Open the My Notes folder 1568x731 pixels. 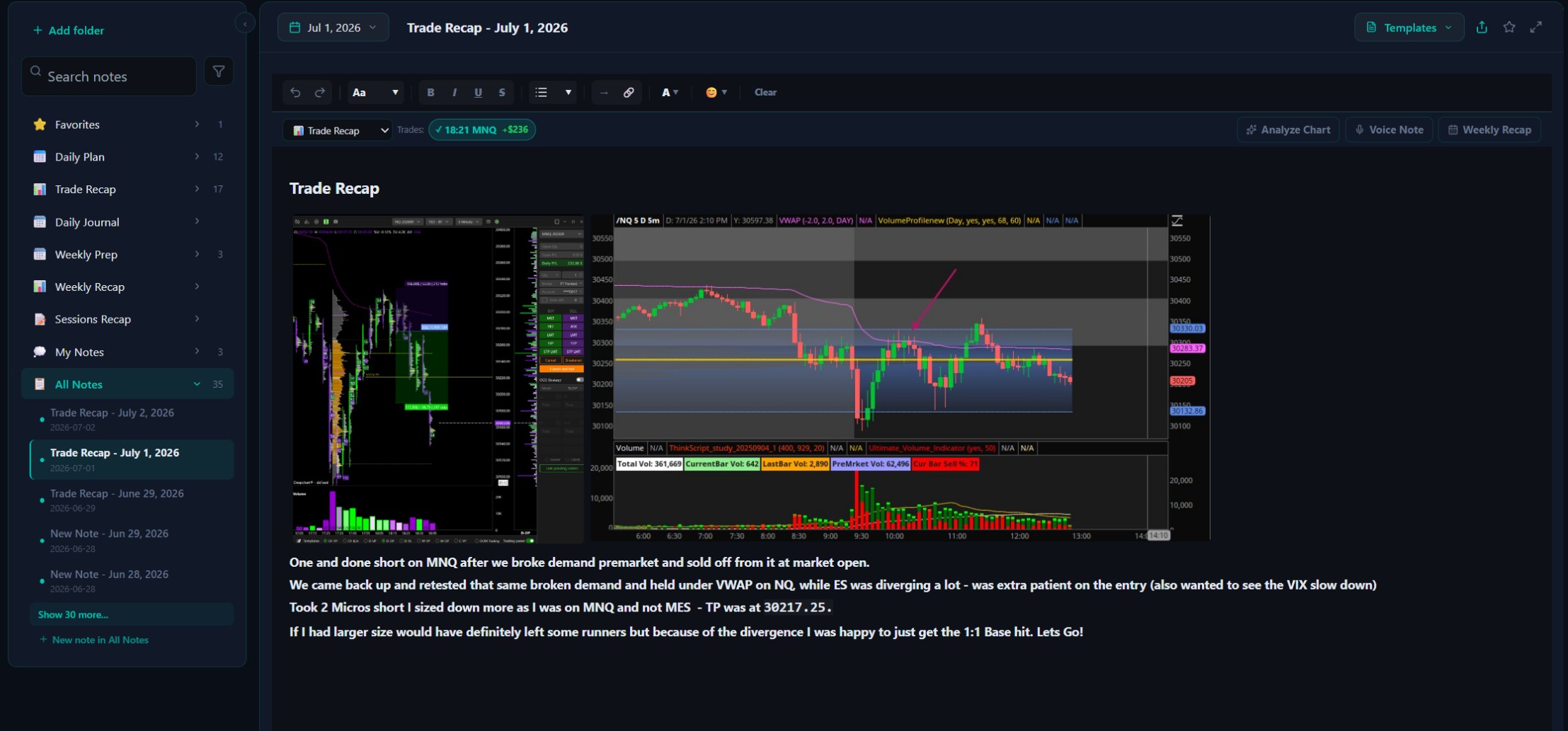coord(127,352)
